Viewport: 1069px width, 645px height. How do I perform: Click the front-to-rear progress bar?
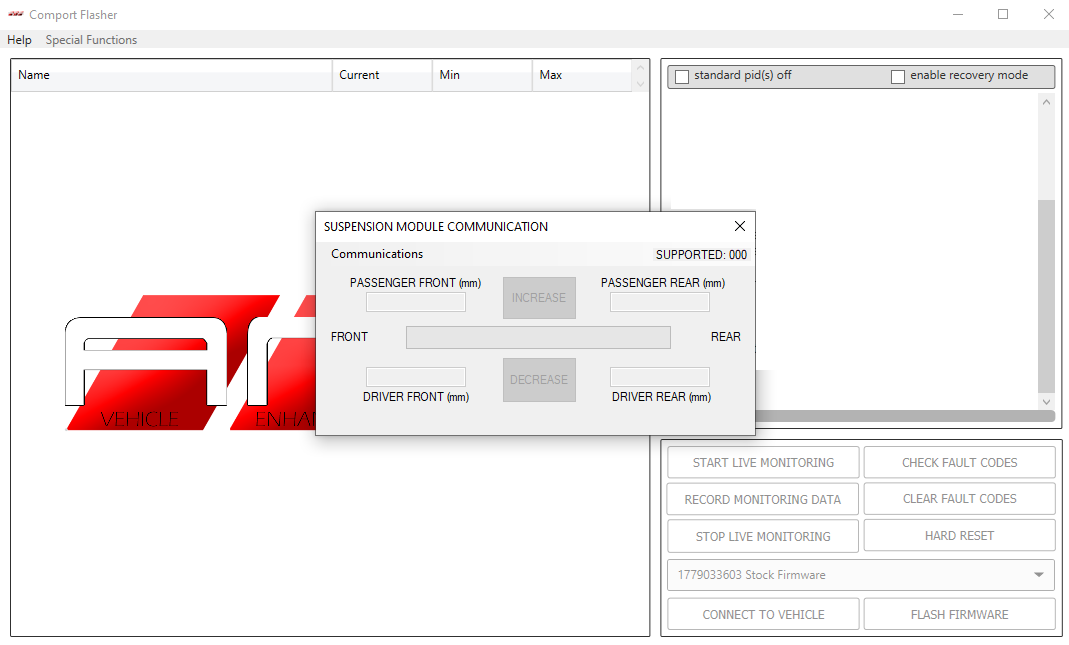(538, 338)
